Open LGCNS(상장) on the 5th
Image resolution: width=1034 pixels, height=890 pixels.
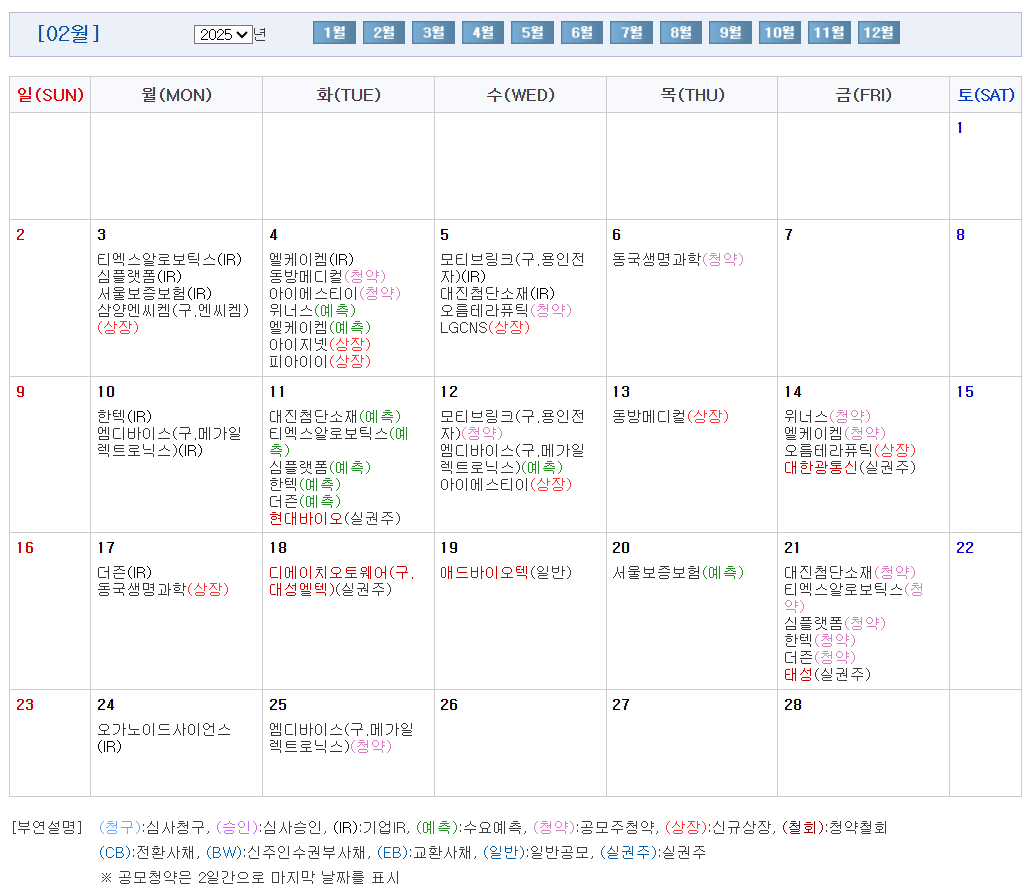point(485,327)
